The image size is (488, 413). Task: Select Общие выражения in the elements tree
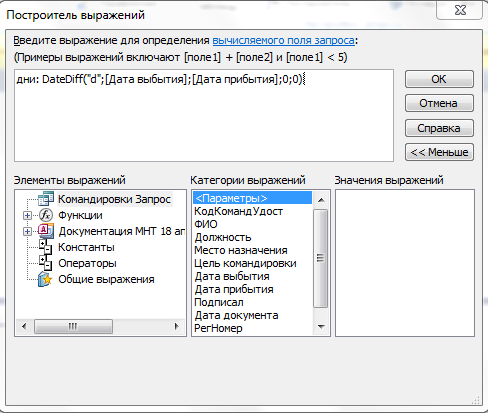click(106, 279)
